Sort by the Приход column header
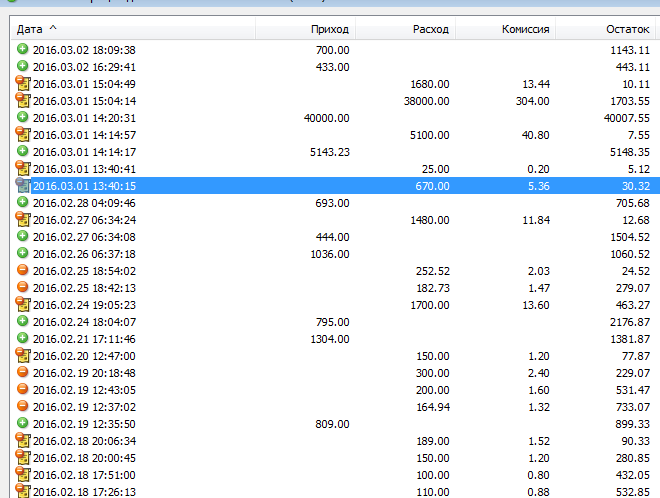Screen dimensions: 660x498 329,29
